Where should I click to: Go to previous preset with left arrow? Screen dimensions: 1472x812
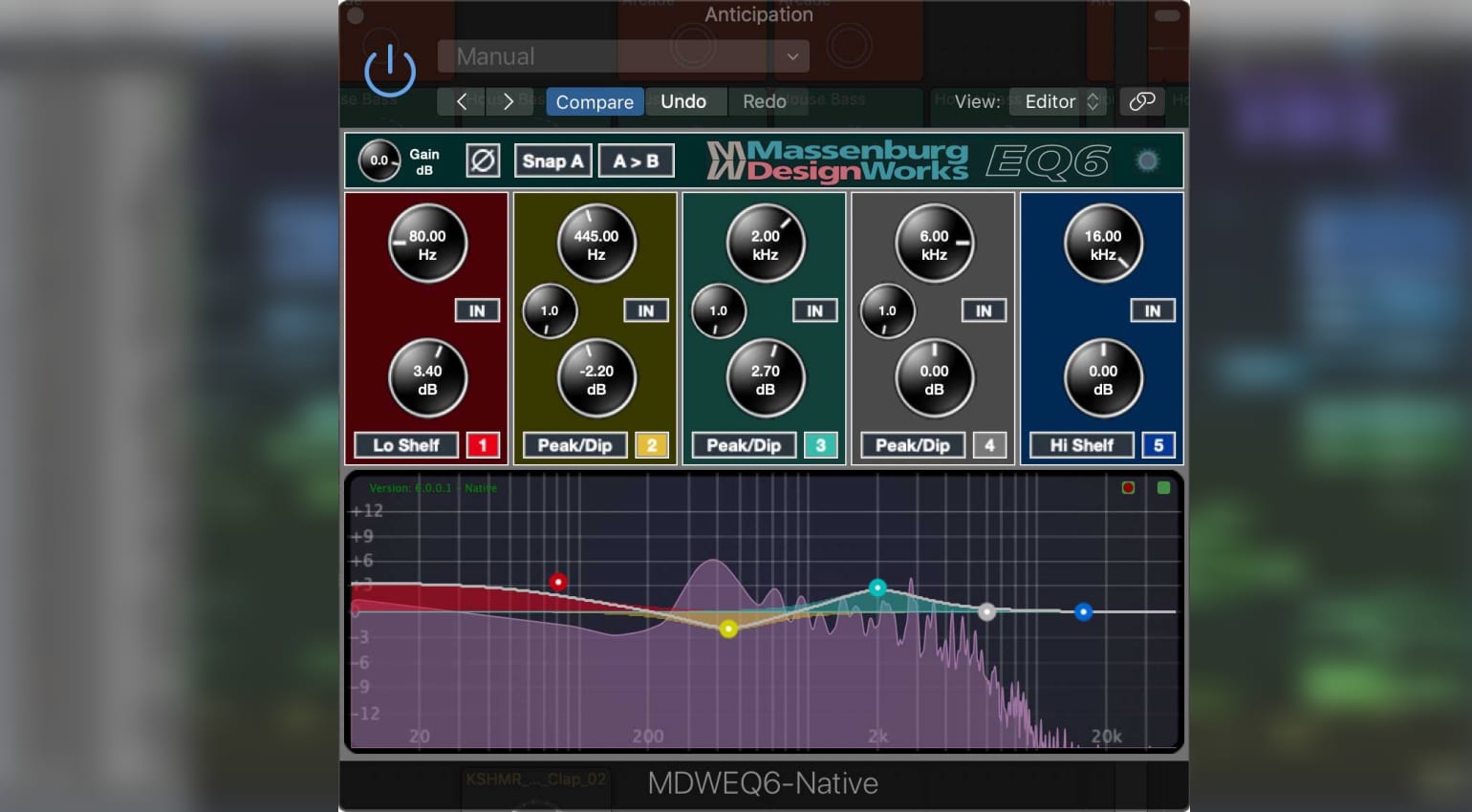[462, 101]
